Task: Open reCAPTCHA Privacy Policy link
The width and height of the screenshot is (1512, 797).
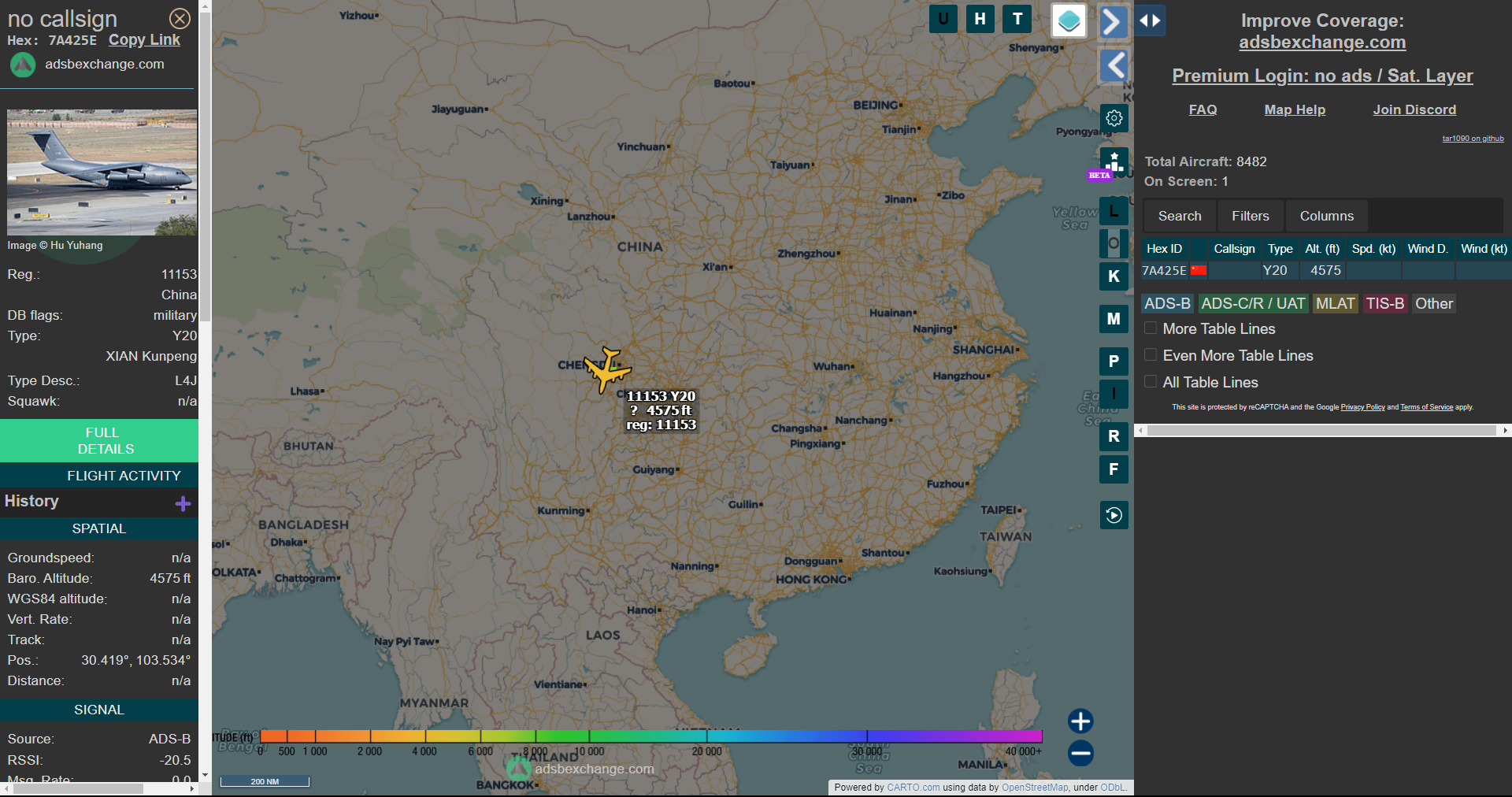Action: (x=1362, y=407)
